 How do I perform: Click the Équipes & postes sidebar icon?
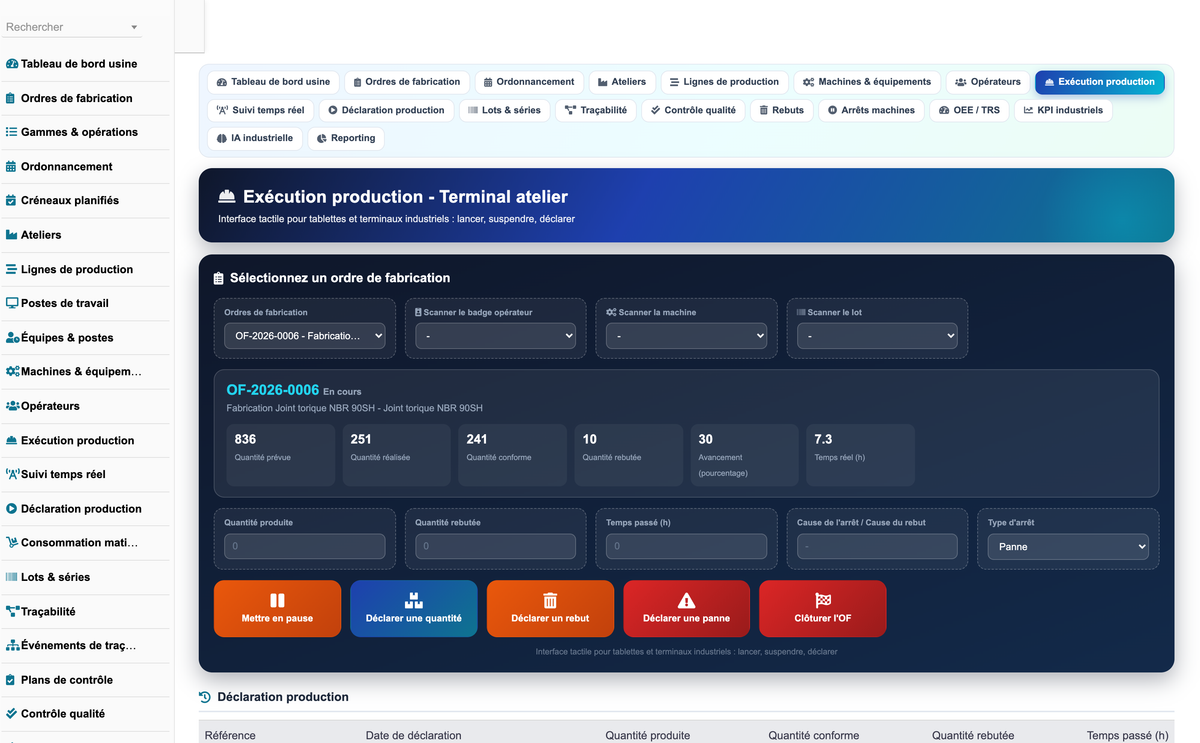tap(12, 337)
